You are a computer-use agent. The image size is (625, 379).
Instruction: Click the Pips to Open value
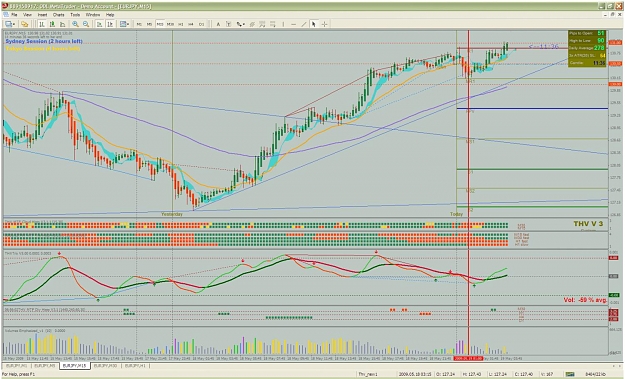(601, 33)
